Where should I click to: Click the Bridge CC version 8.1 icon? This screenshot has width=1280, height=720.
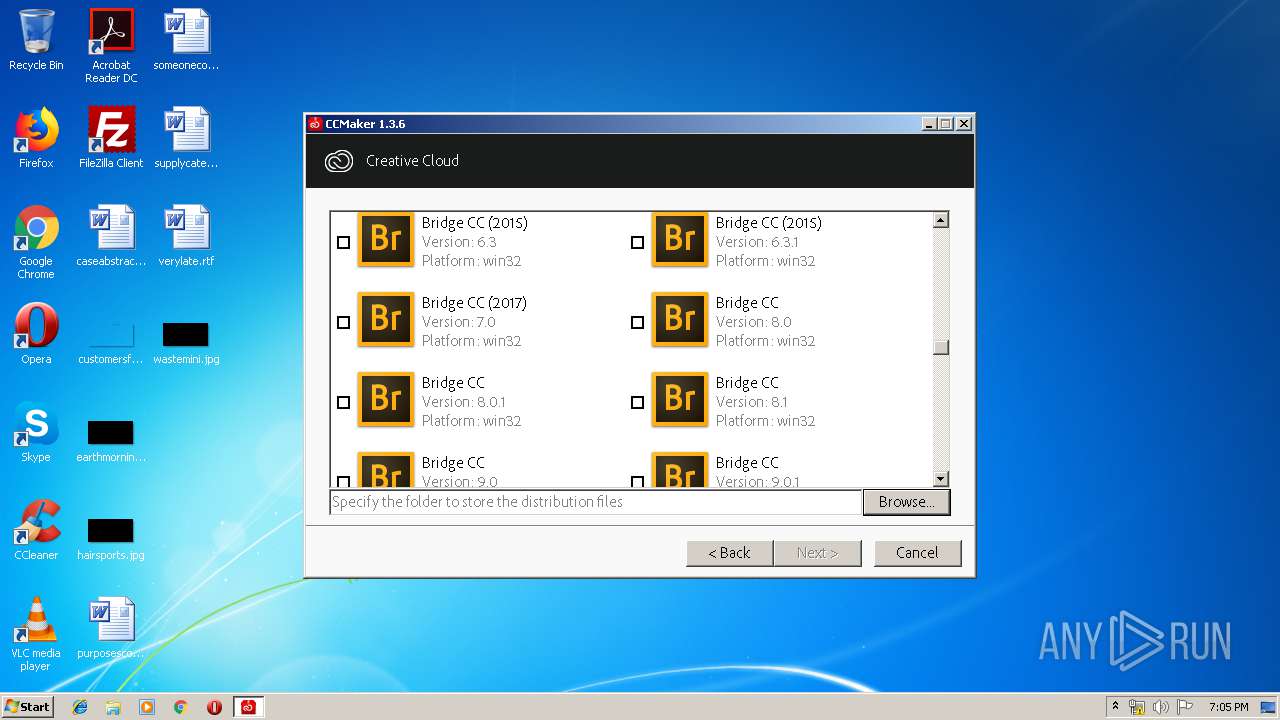point(680,400)
